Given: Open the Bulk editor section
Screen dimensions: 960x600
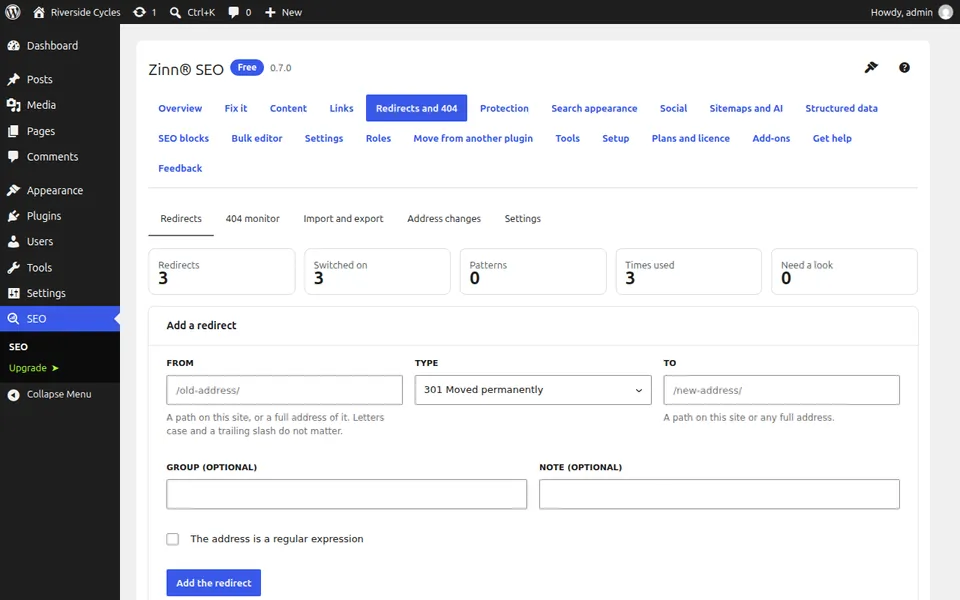Looking at the screenshot, I should (257, 138).
